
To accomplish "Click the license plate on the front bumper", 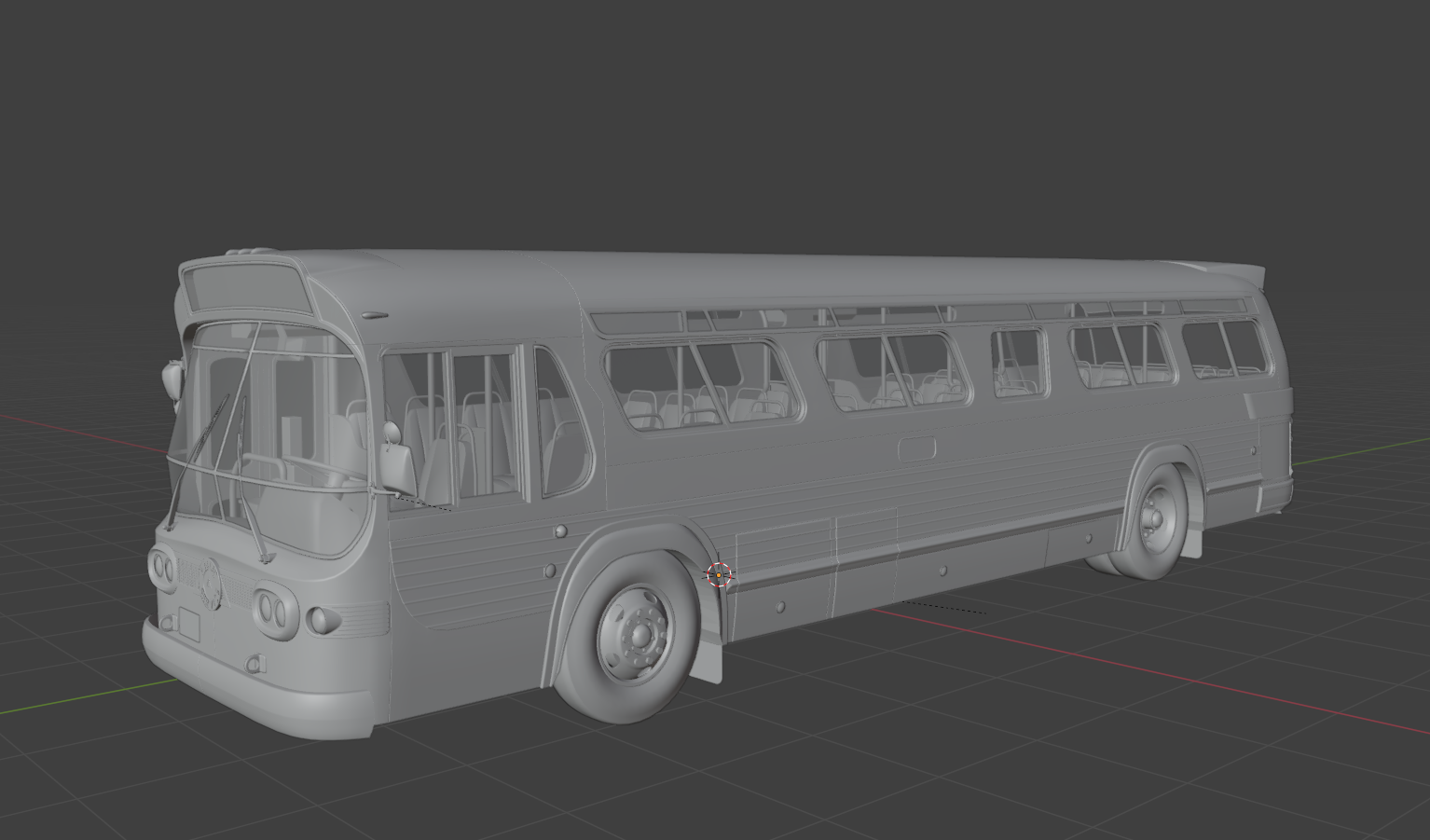I will pos(190,624).
